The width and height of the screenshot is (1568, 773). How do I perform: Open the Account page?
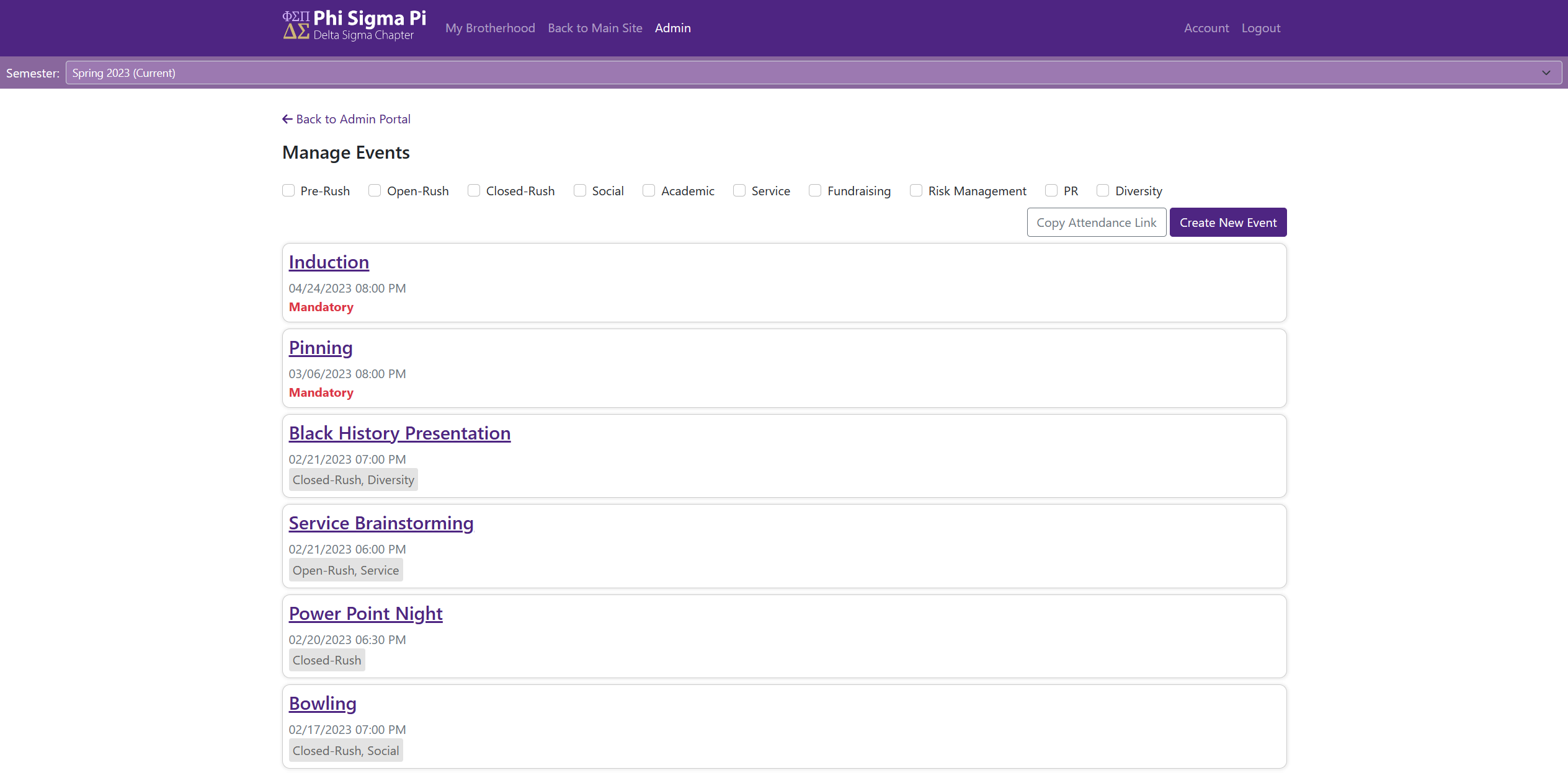pyautogui.click(x=1205, y=27)
